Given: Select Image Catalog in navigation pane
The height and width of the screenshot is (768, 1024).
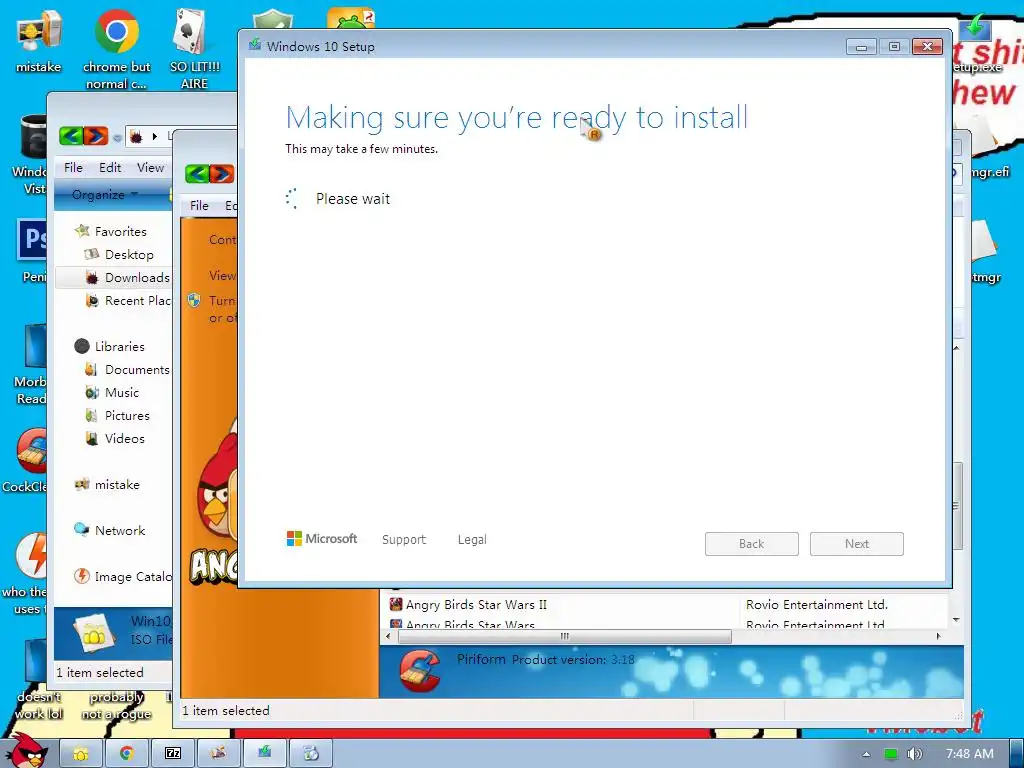Looking at the screenshot, I should click(133, 577).
